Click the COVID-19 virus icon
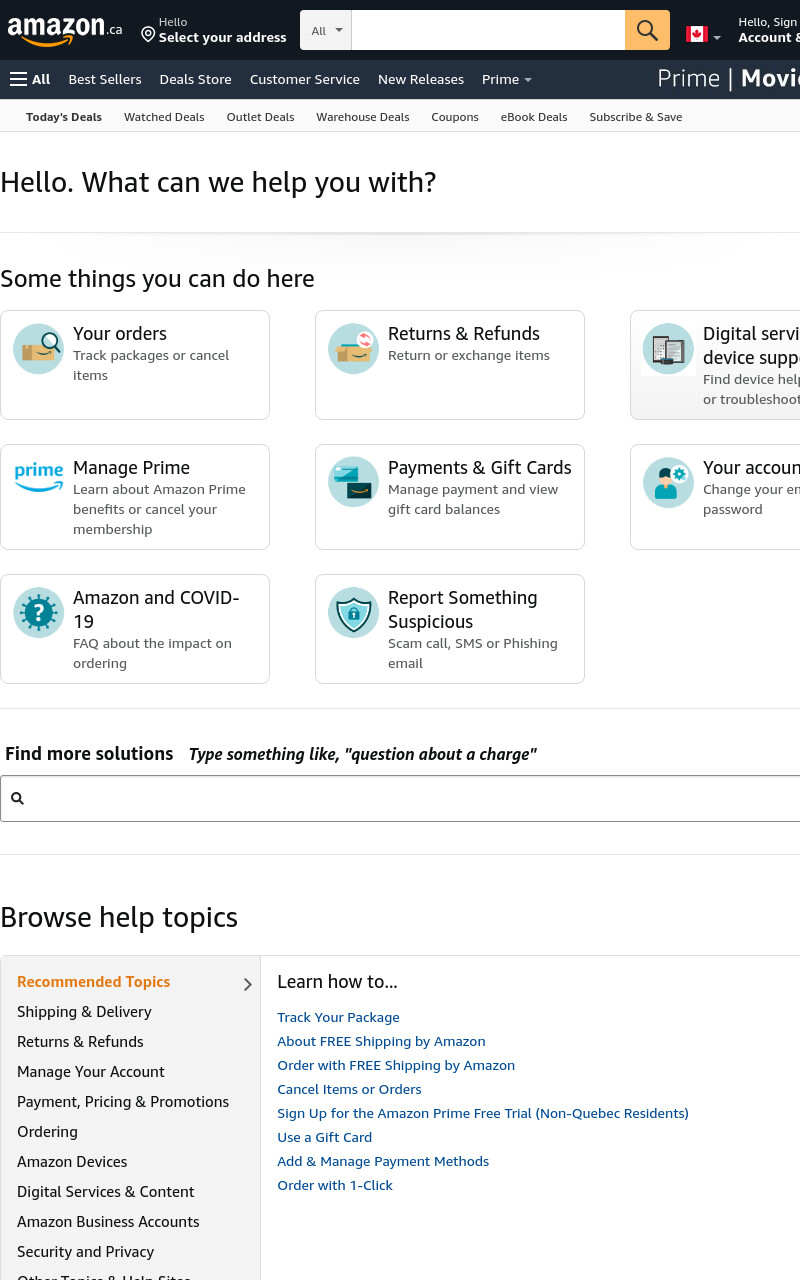Image resolution: width=800 pixels, height=1280 pixels. coord(38,613)
